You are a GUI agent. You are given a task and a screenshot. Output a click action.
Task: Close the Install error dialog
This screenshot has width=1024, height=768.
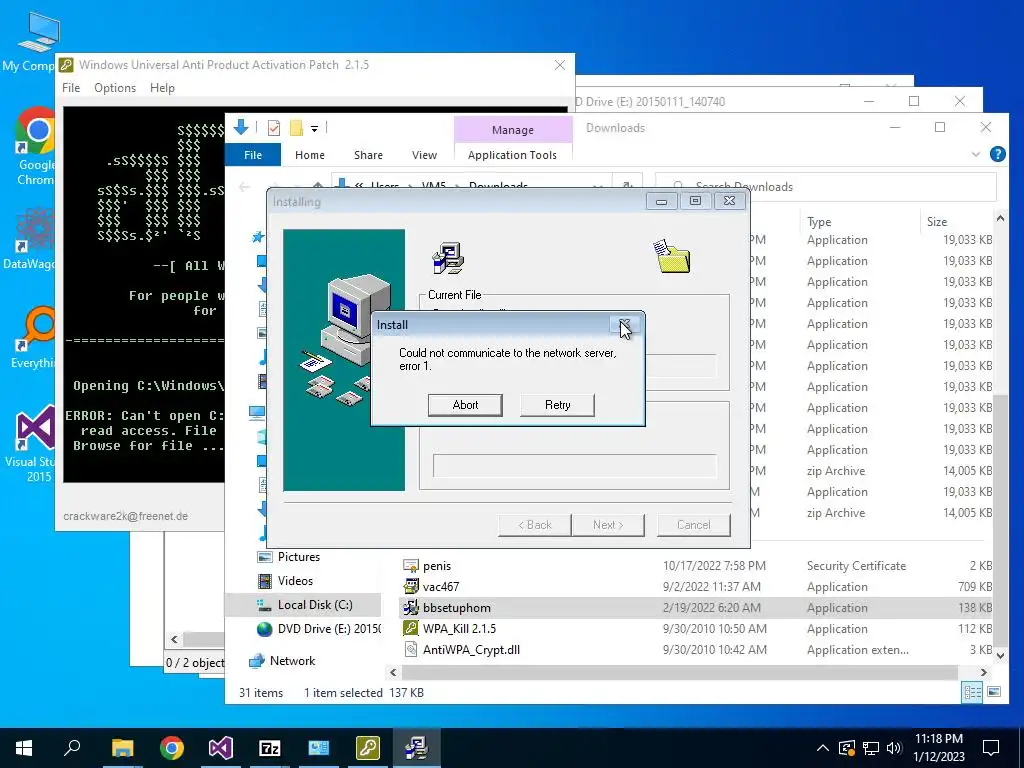coord(625,325)
